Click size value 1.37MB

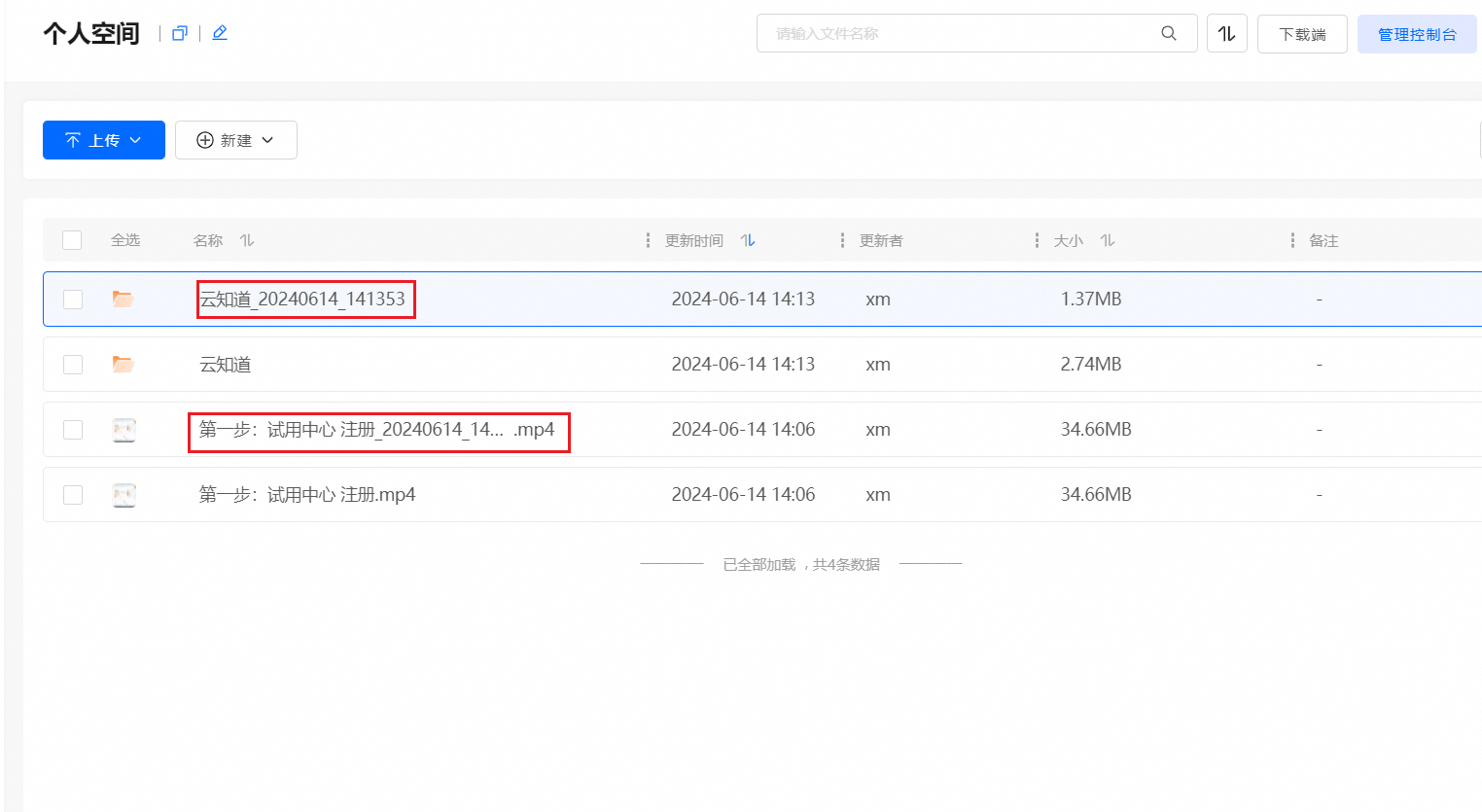(1091, 299)
